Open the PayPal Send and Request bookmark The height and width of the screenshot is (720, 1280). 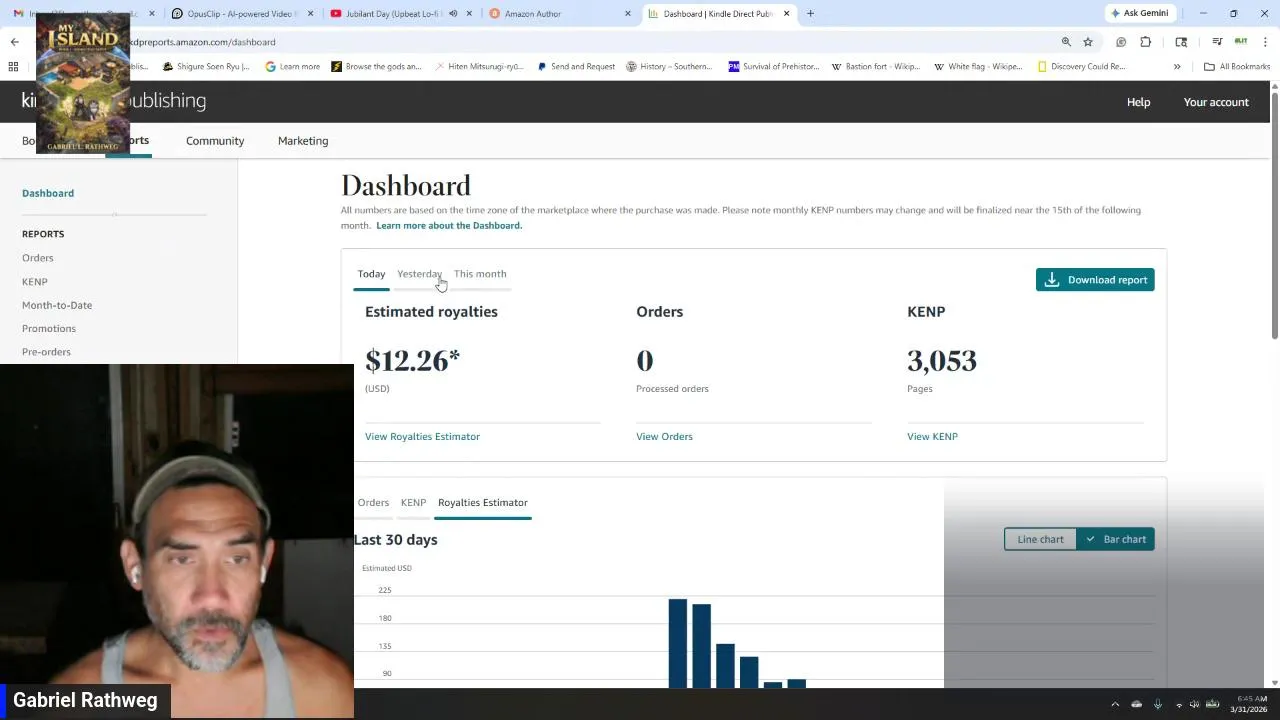coord(575,67)
